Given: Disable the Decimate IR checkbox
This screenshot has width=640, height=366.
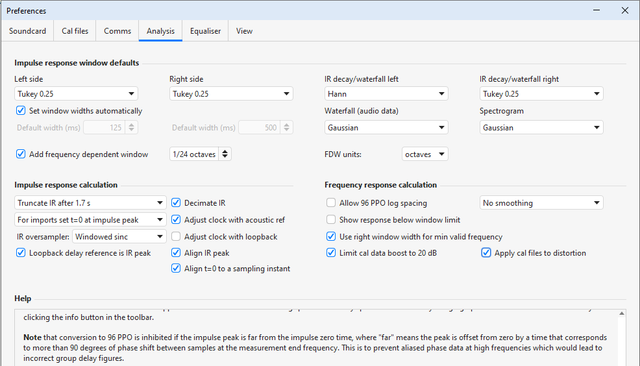Looking at the screenshot, I should tap(176, 203).
